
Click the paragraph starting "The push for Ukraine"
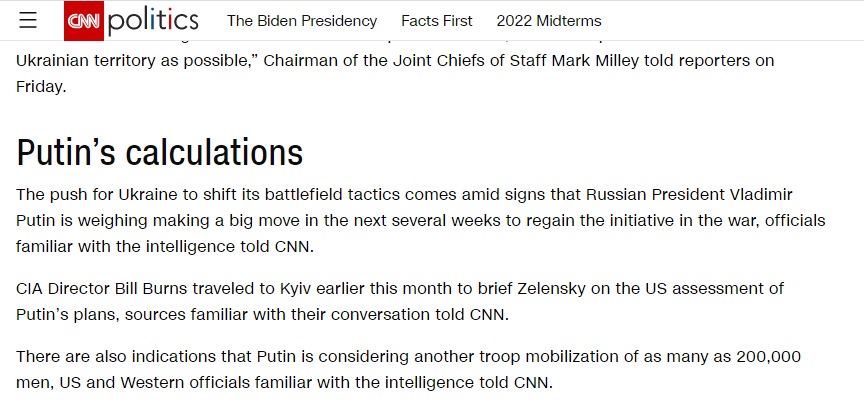click(420, 220)
